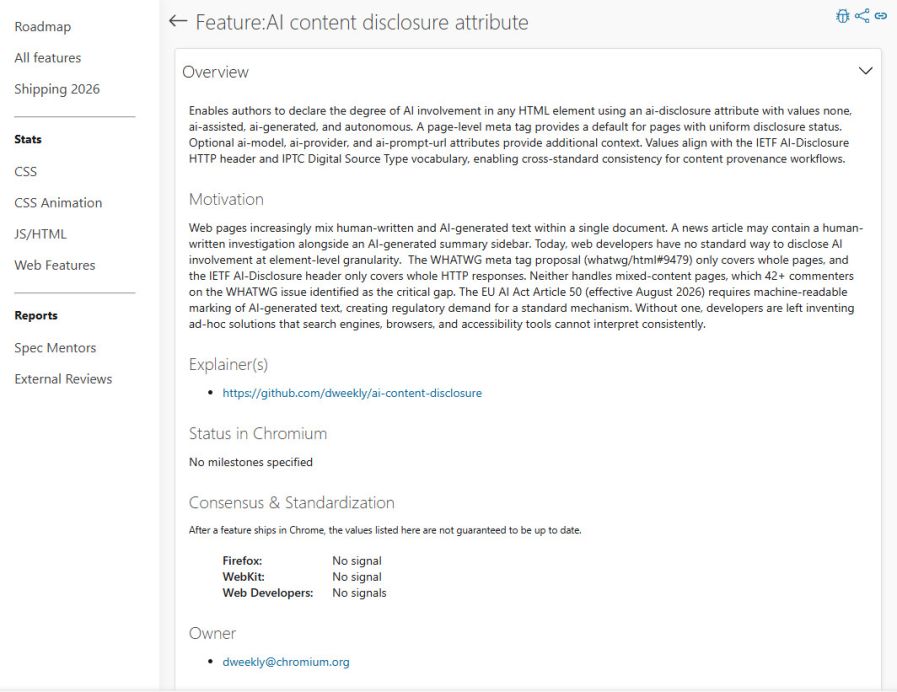897x692 pixels.
Task: Click the share feature icon
Action: click(862, 16)
